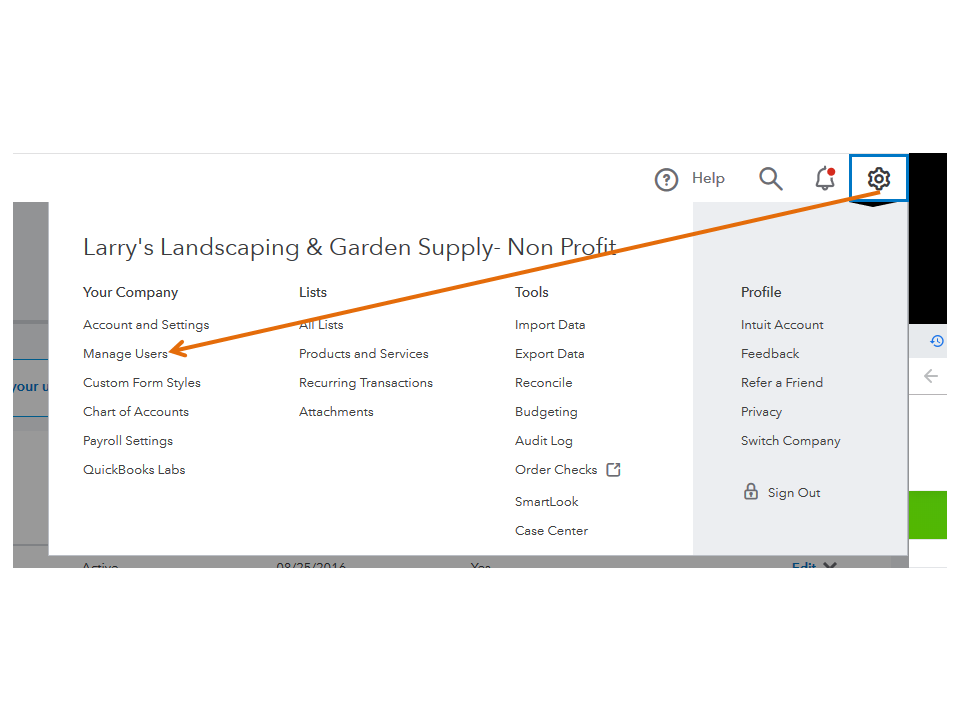
Task: Click the Your Company column heading
Action: [x=130, y=293]
